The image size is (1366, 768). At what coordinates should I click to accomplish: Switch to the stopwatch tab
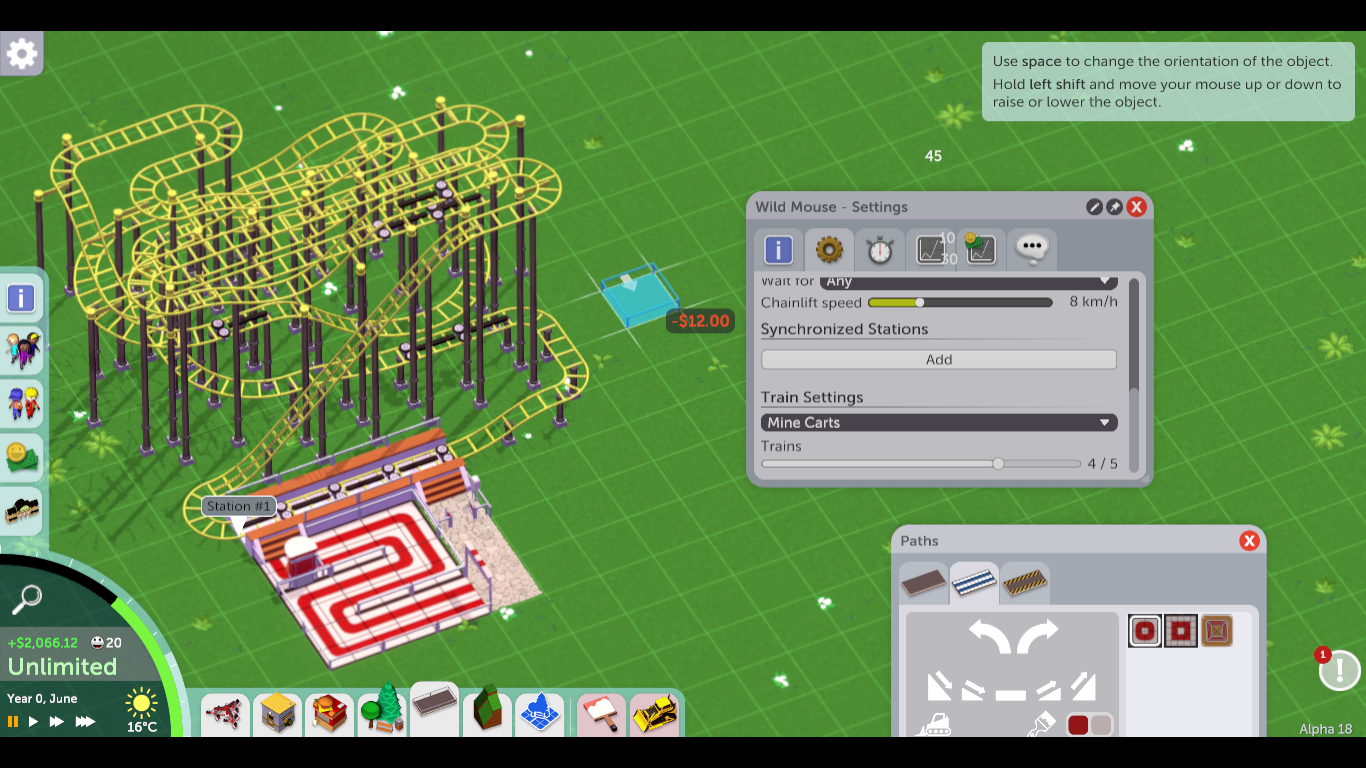(879, 250)
